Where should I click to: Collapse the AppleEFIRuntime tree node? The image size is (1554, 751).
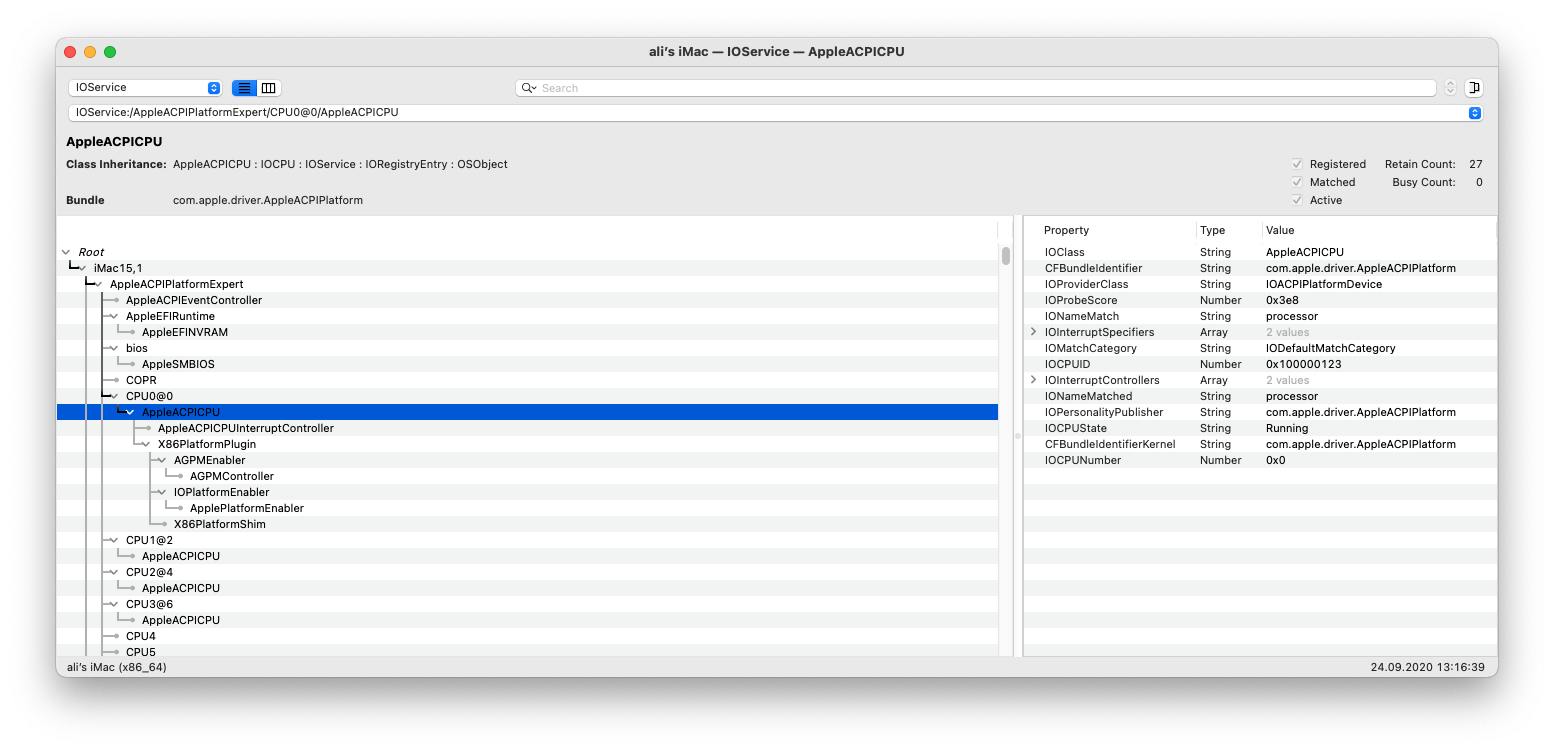pos(115,316)
